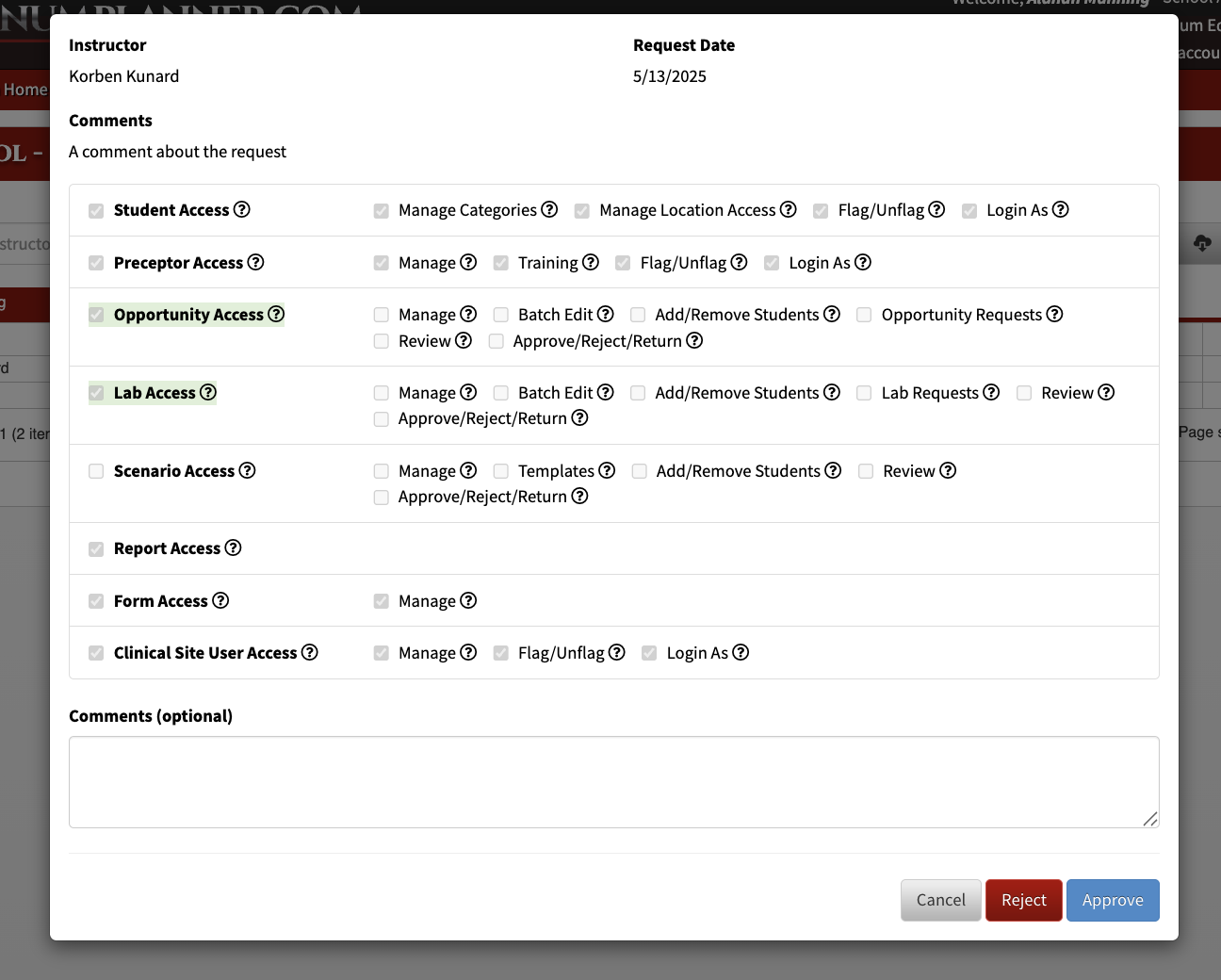Check Batch Edit under Lab Access

[x=501, y=393]
